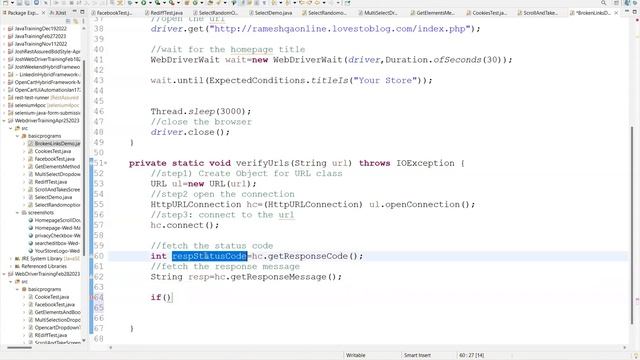Collapse the WebDriverTrainingFeb282023 project
Viewport: 640px width, 360px height.
4,274
